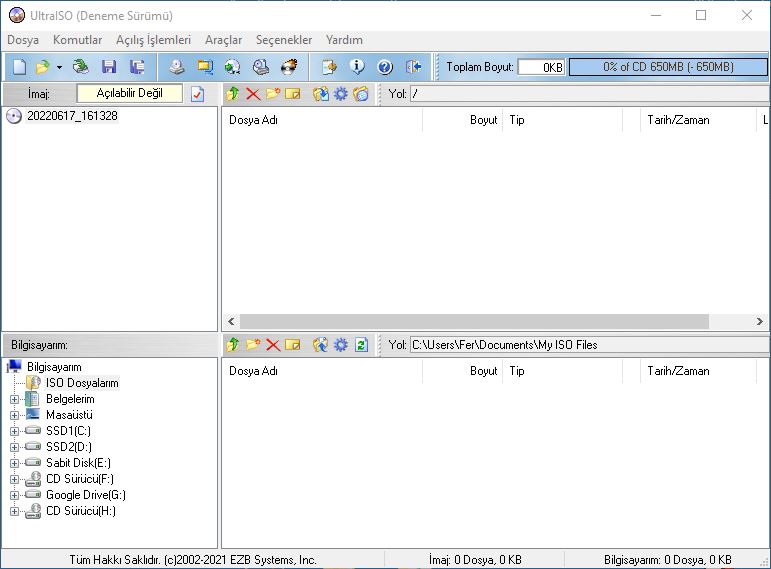Viewport: 771px width, 569px height.
Task: Open the Komutlar menu
Action: (x=77, y=40)
